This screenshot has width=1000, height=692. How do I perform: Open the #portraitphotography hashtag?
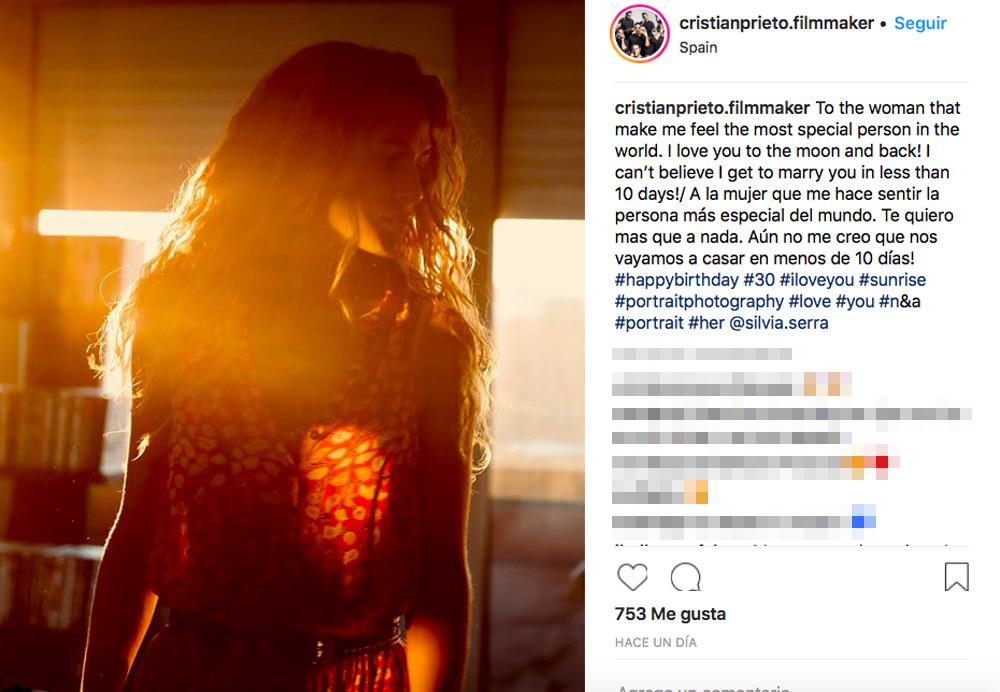699,302
